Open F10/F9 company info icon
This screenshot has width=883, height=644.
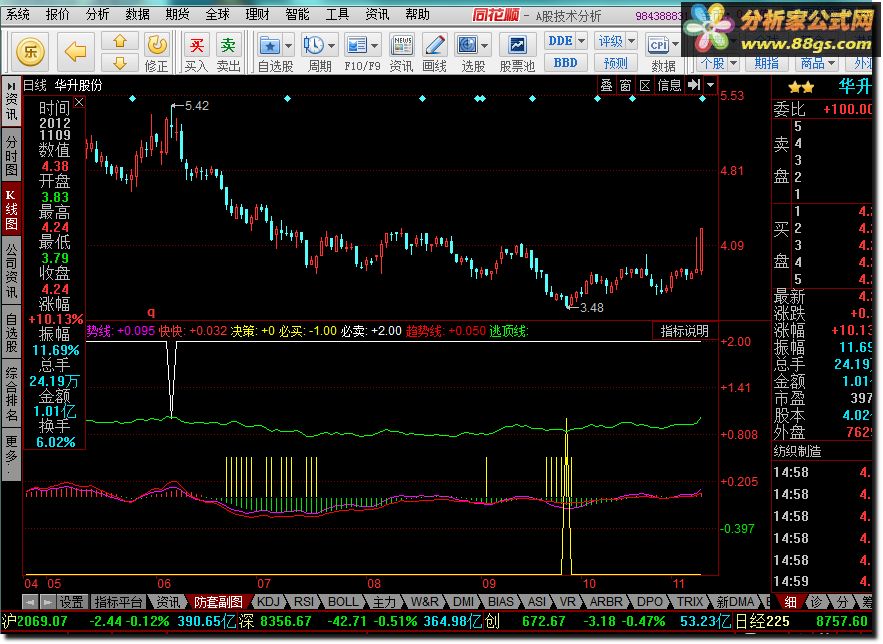[356, 45]
